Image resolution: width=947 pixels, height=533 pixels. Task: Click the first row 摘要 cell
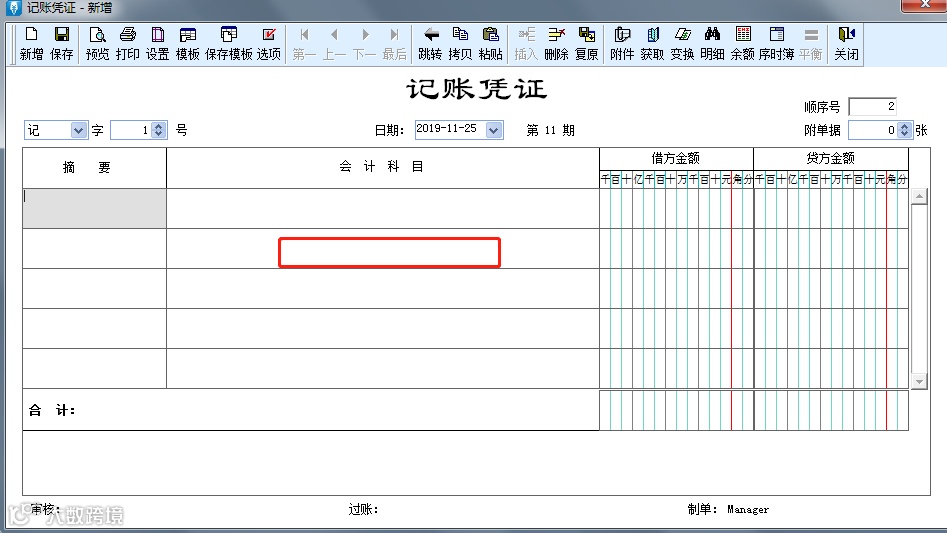pos(94,208)
